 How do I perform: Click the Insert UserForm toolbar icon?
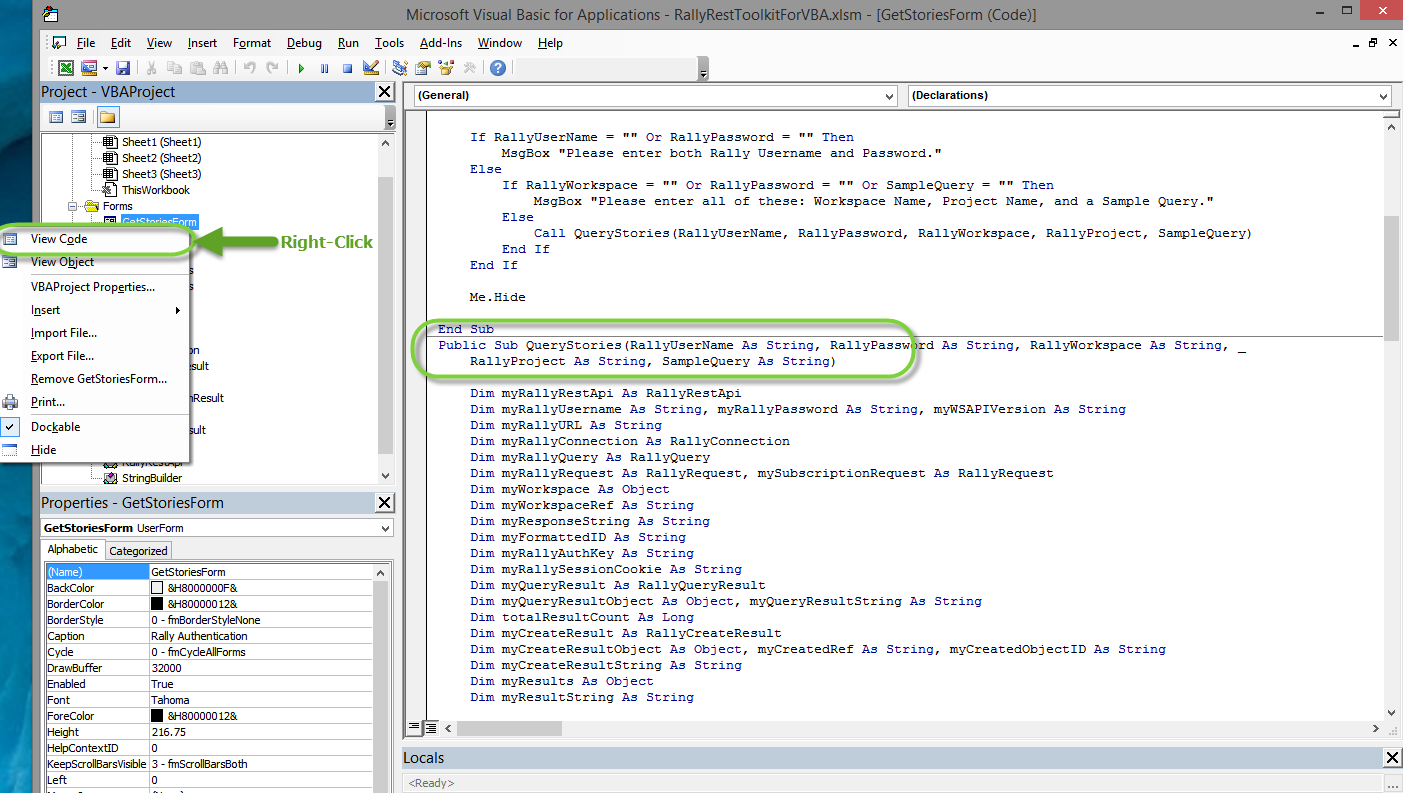(88, 68)
